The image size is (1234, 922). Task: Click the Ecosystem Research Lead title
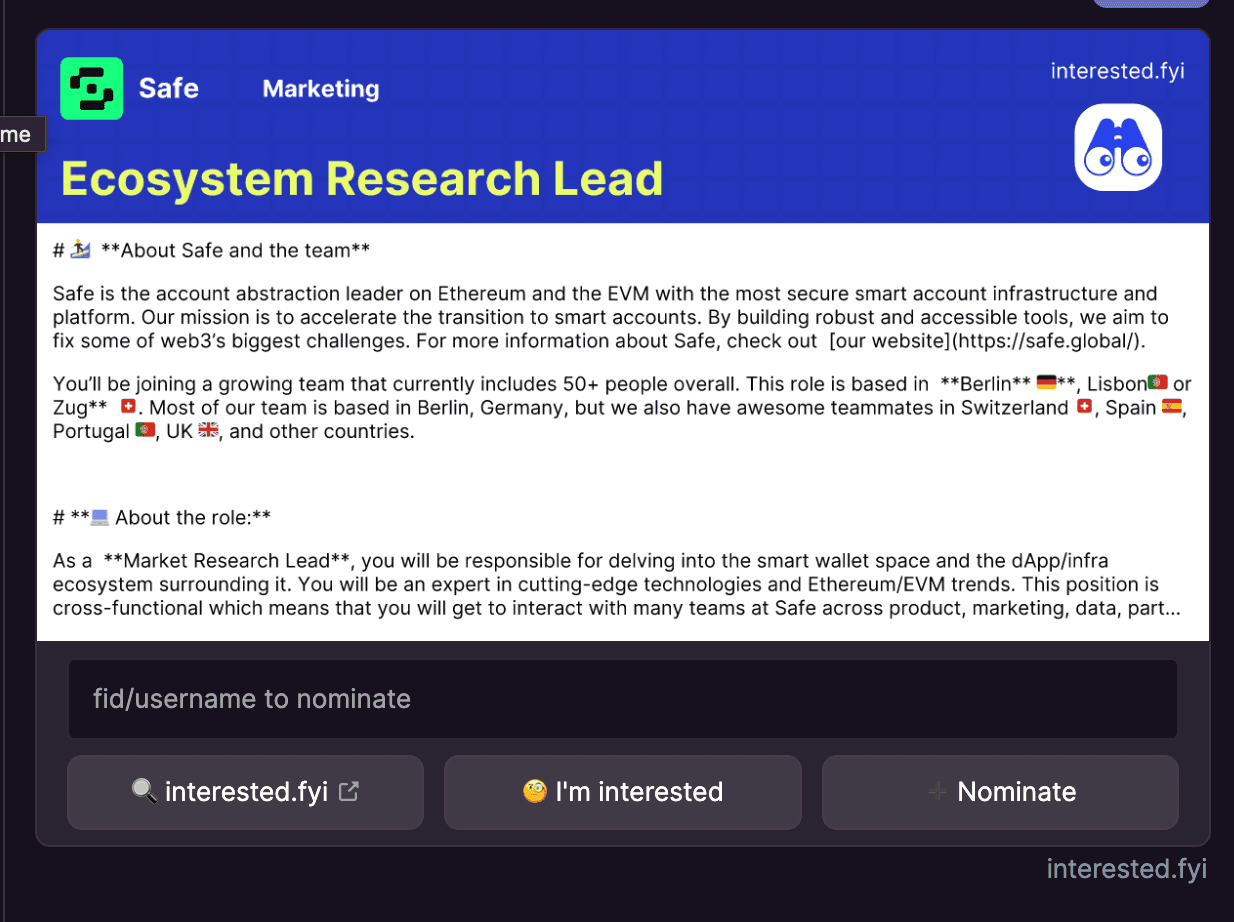[362, 179]
